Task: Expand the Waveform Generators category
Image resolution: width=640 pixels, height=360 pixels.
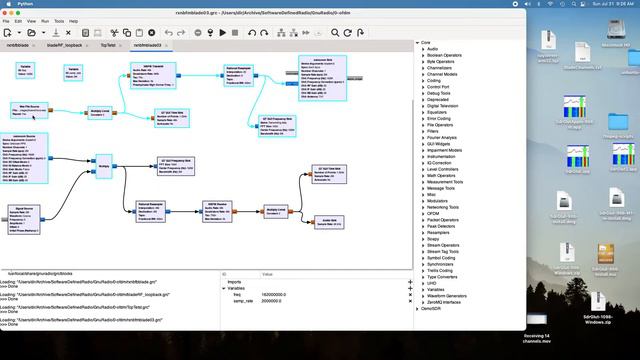Action: [423, 296]
